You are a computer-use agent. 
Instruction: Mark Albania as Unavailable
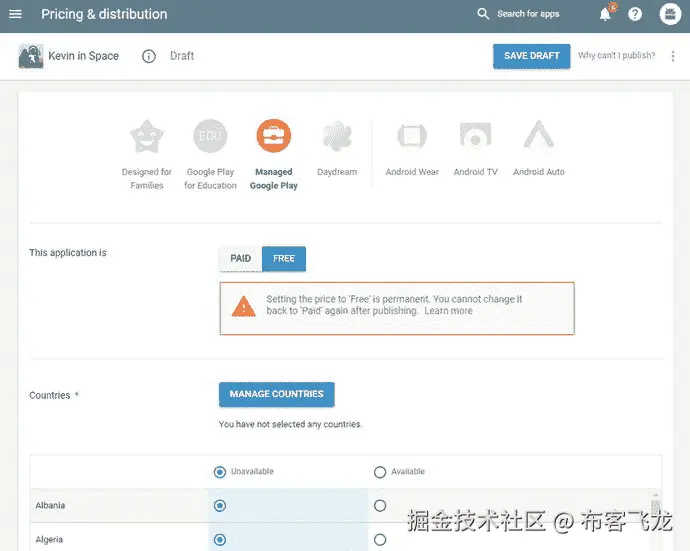point(220,506)
